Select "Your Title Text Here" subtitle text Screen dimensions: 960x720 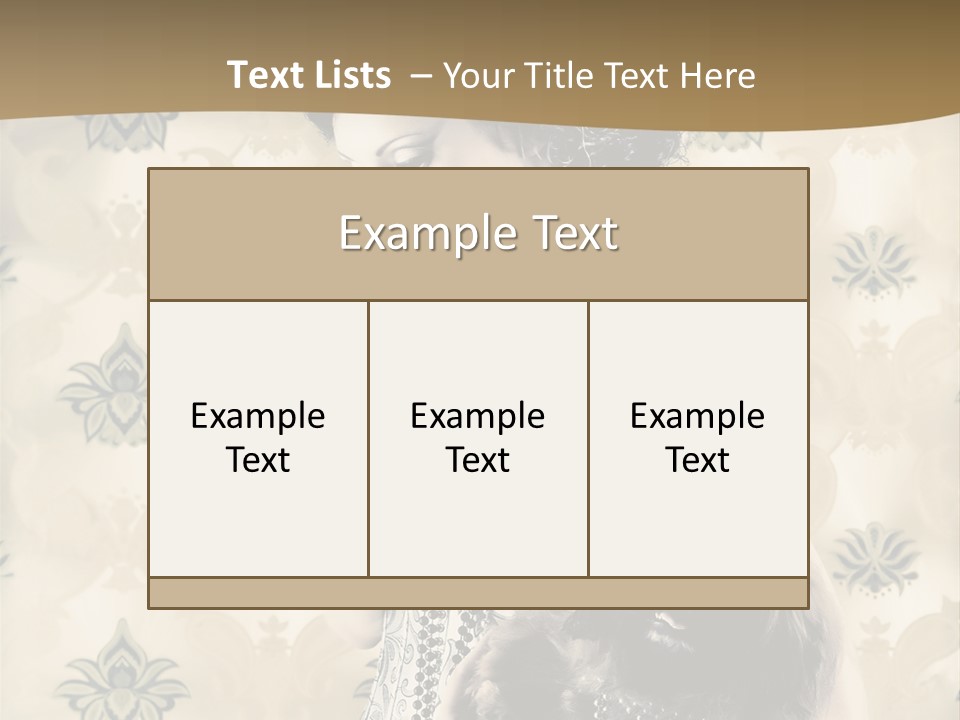pyautogui.click(x=598, y=76)
